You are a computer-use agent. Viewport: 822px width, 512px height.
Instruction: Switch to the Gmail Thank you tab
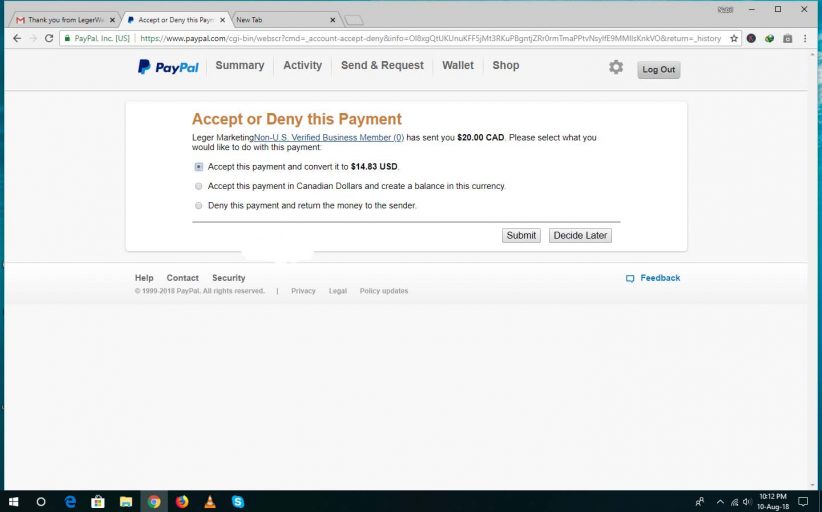[x=60, y=20]
